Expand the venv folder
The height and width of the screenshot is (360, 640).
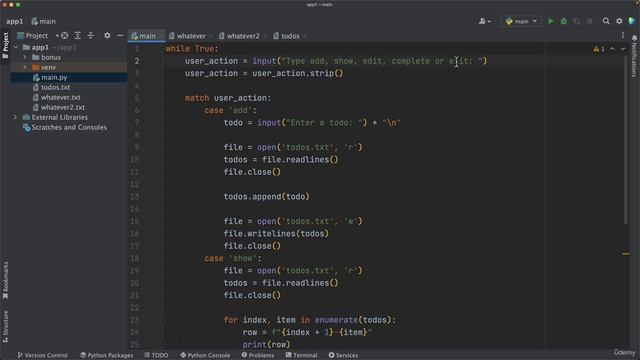[25, 67]
